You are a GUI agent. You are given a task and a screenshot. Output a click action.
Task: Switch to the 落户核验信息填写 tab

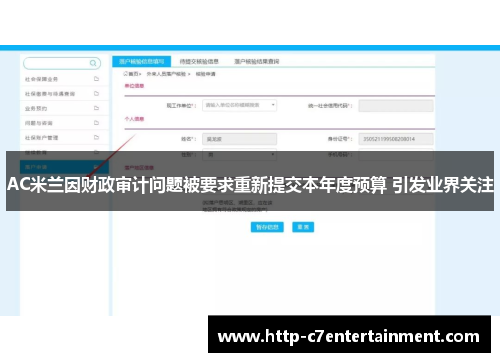tap(142, 61)
